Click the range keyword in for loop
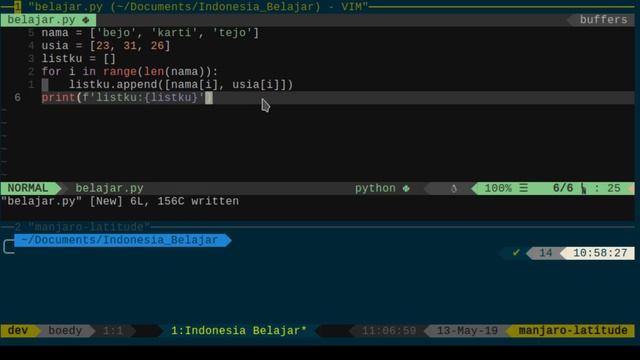The image size is (640, 360). click(x=120, y=72)
